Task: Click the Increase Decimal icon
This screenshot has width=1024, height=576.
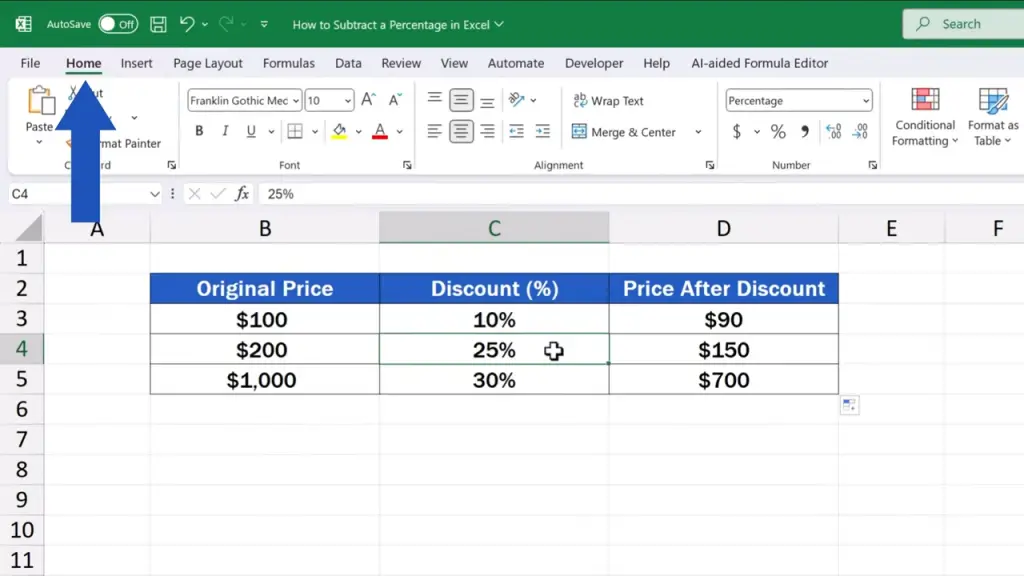Action: [x=833, y=132]
